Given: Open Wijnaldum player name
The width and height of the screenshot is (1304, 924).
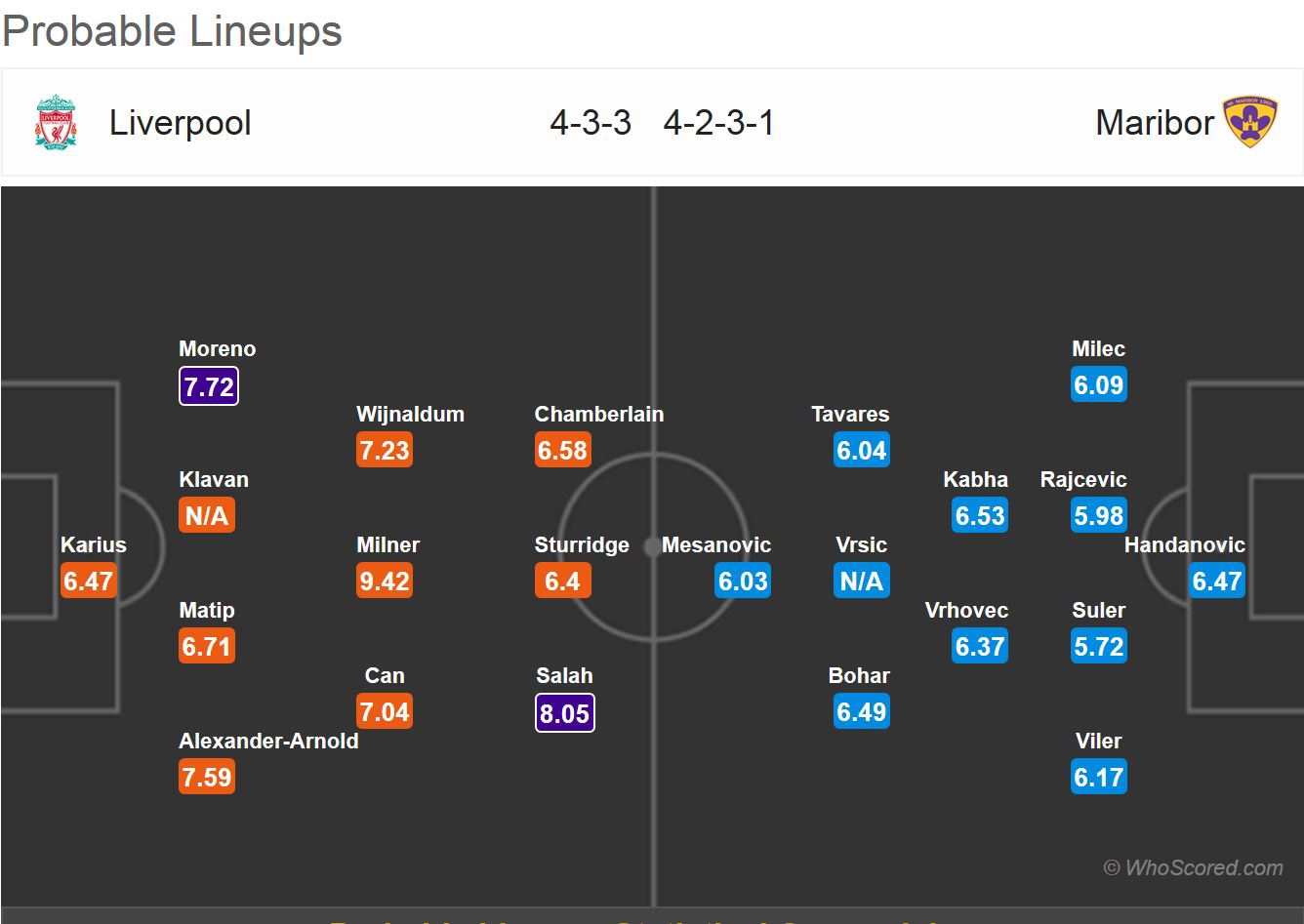Looking at the screenshot, I should tap(410, 415).
